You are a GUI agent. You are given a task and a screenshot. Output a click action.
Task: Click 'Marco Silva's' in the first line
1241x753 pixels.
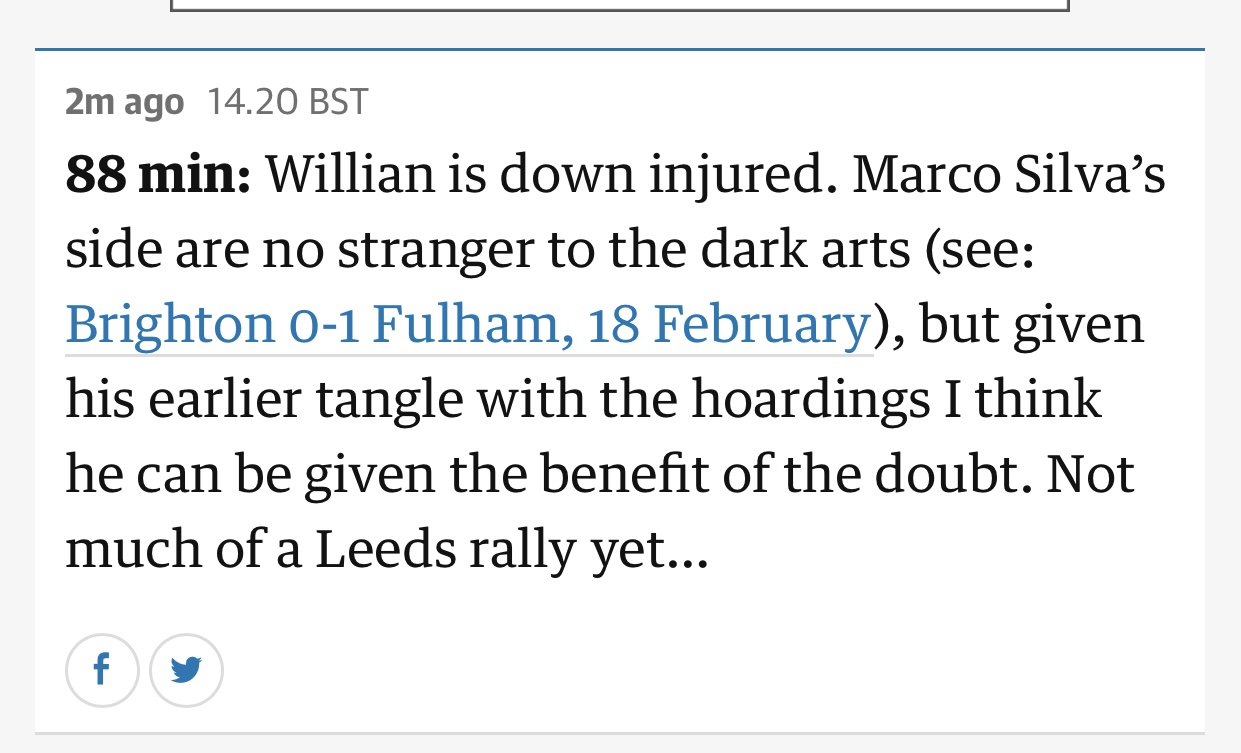tap(1009, 174)
